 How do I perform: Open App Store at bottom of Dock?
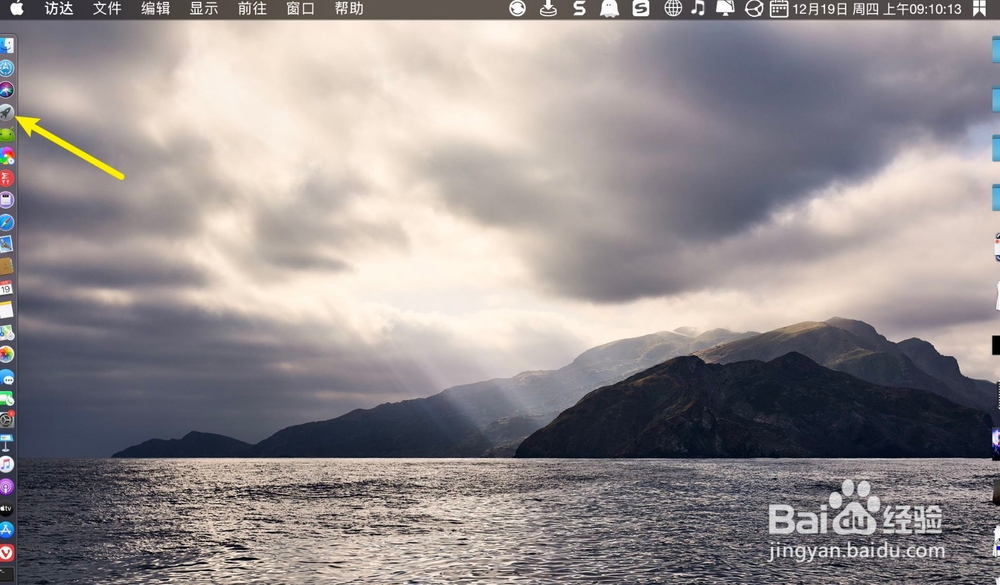[x=6, y=530]
